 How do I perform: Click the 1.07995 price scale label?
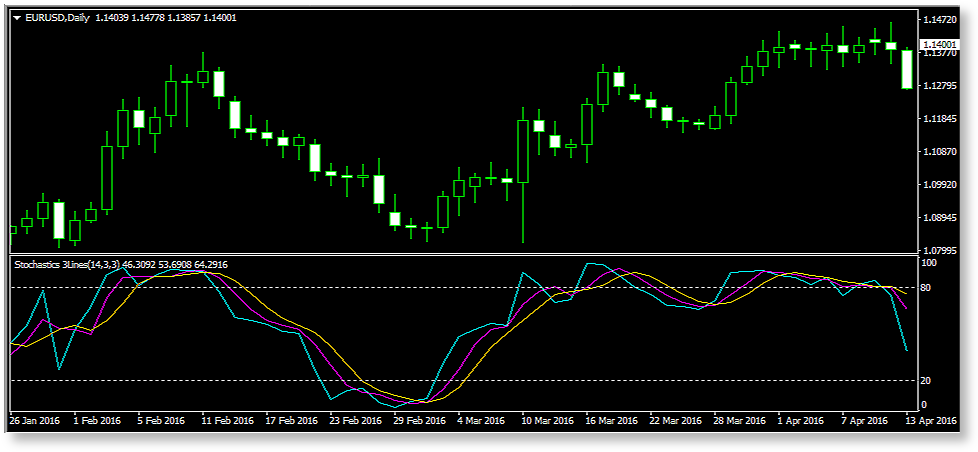coord(941,251)
